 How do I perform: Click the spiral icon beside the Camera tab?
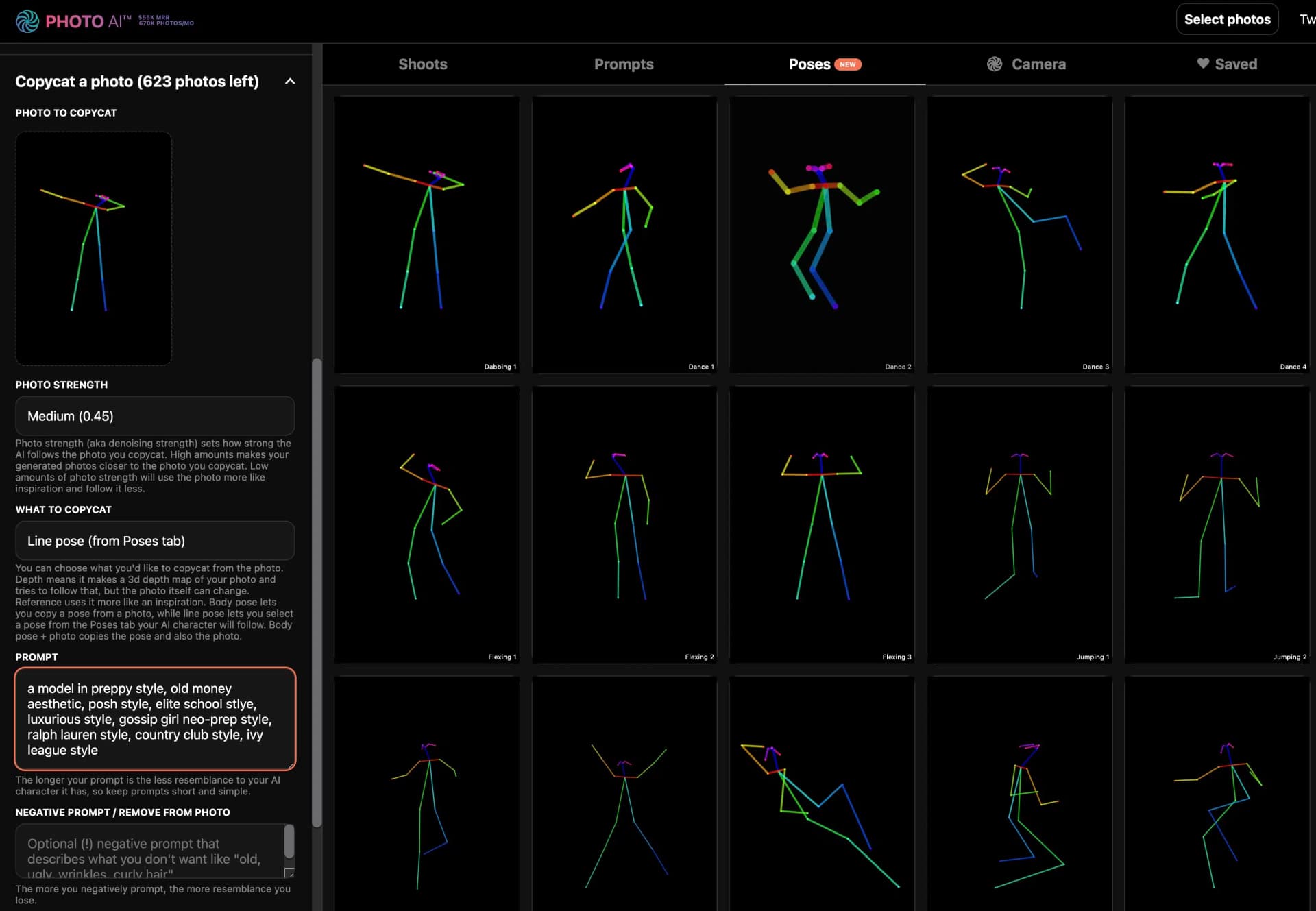995,64
